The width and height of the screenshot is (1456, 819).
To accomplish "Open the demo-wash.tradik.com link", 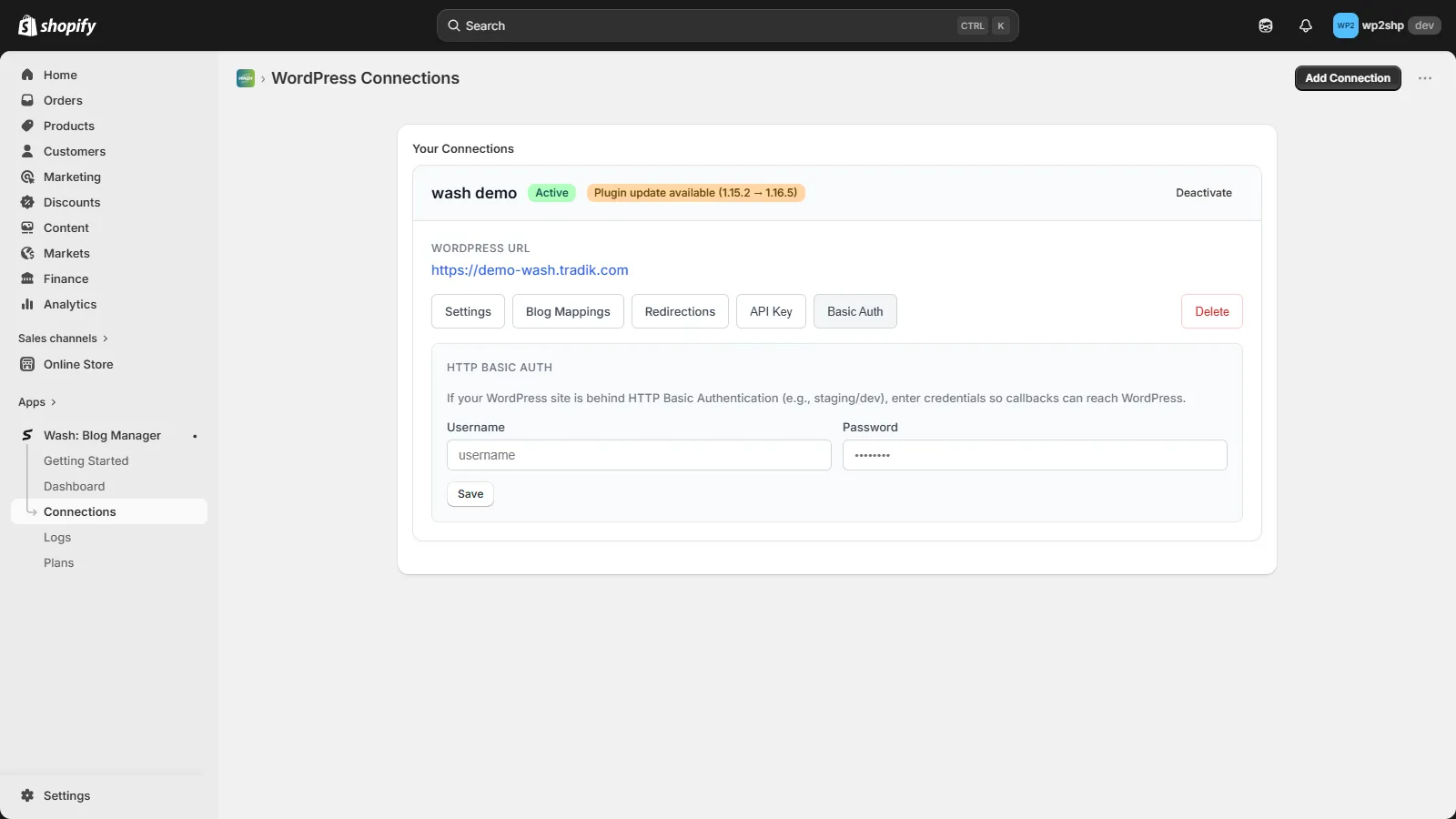I will pos(530,270).
